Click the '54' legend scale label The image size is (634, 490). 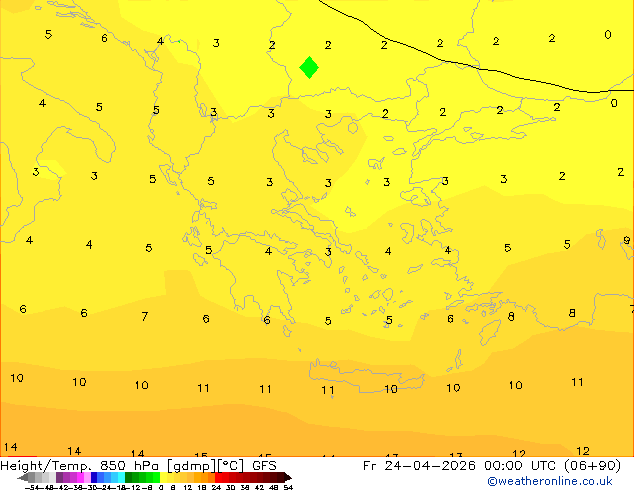(x=288, y=487)
